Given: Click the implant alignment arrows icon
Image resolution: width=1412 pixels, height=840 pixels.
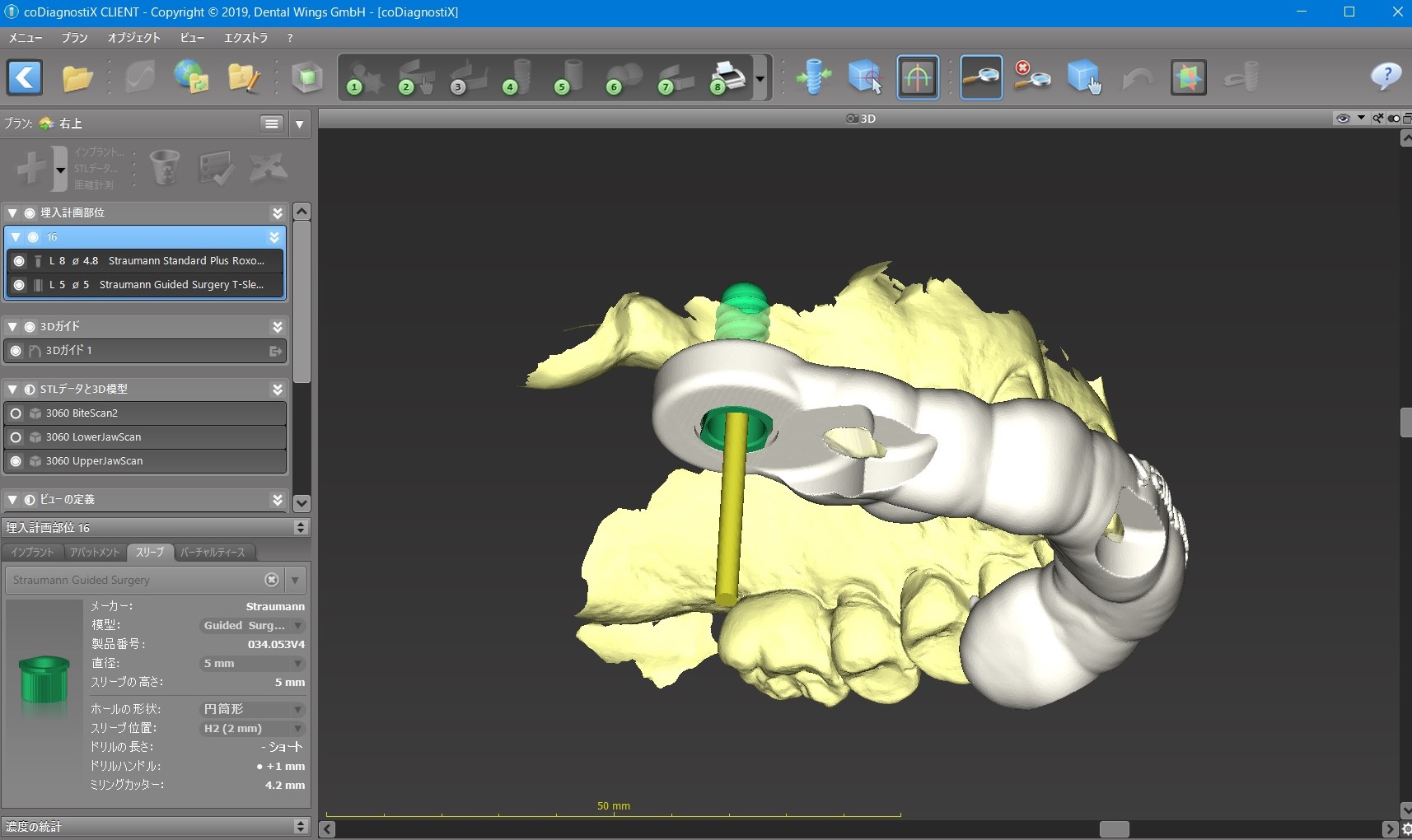Looking at the screenshot, I should point(814,77).
